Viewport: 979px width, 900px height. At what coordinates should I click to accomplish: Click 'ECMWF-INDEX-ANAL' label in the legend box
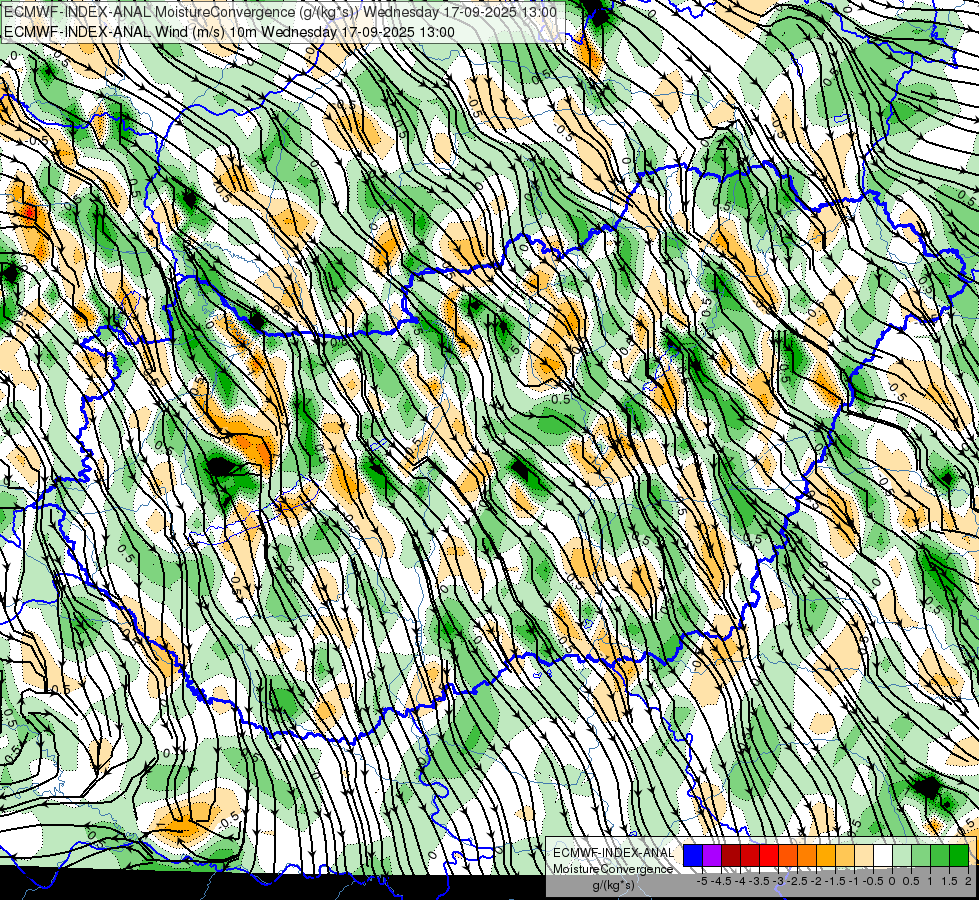click(613, 853)
